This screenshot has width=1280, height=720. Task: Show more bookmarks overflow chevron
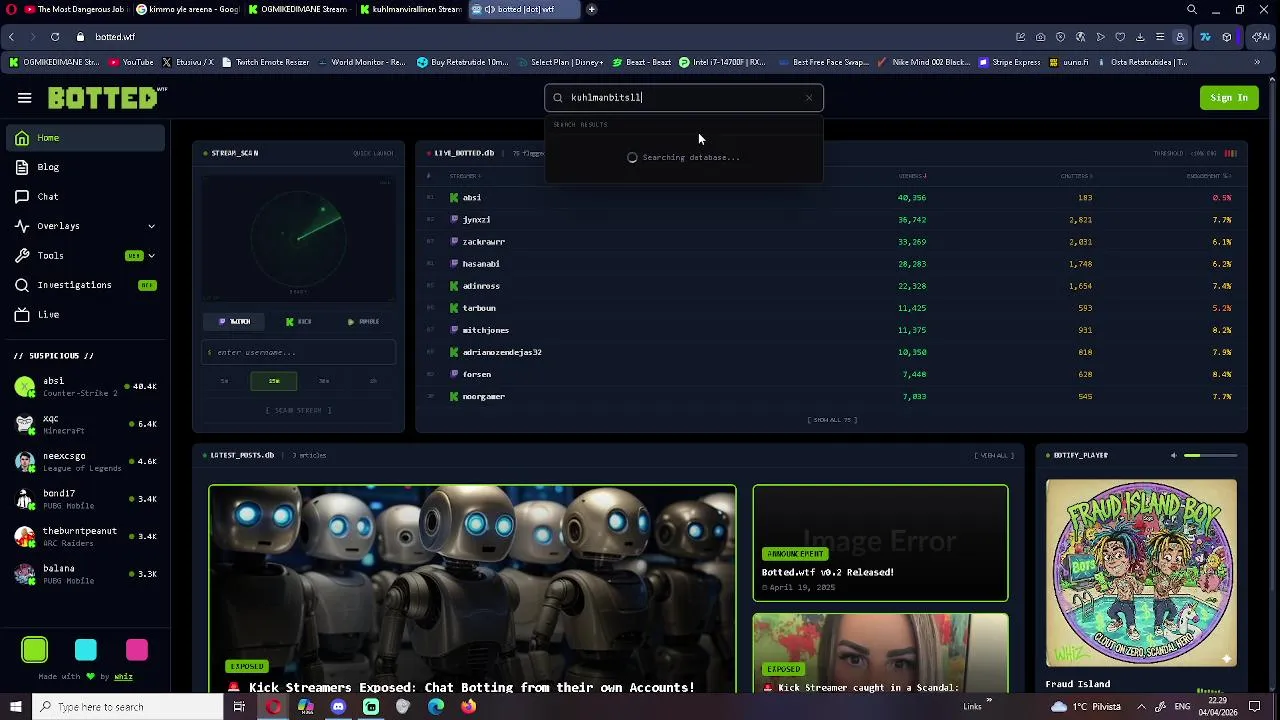(x=1257, y=62)
